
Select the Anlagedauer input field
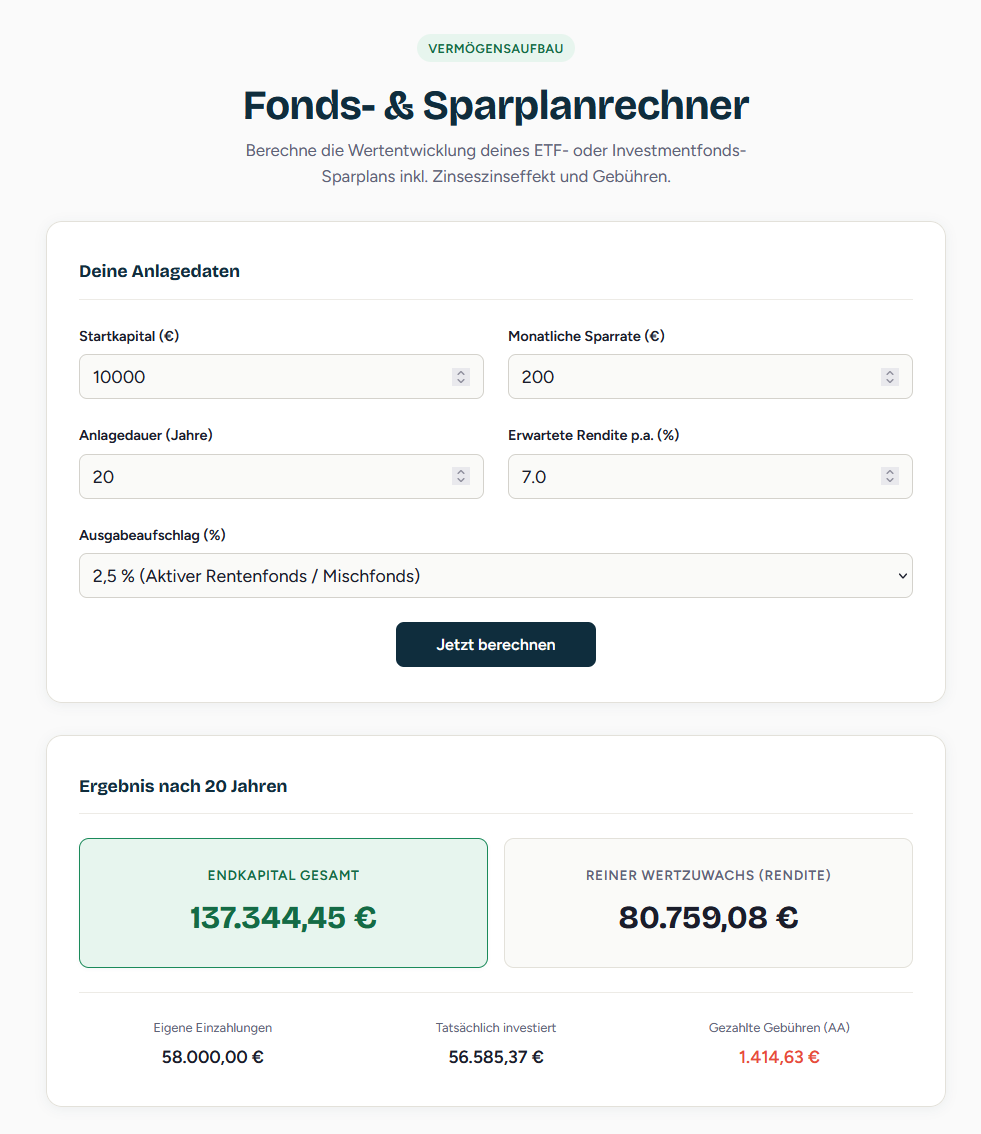pyautogui.click(x=260, y=476)
